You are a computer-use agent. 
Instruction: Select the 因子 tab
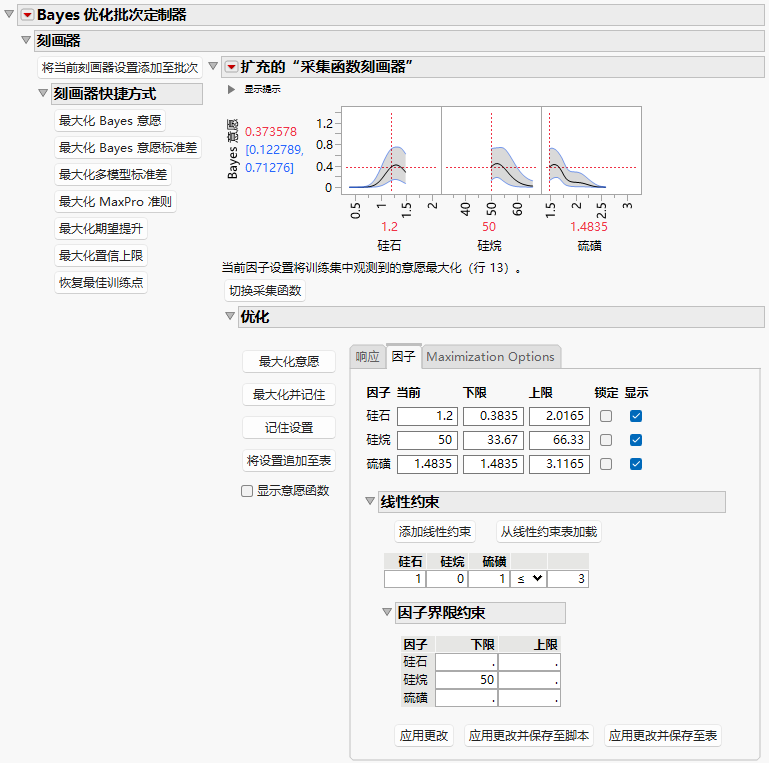(x=404, y=356)
